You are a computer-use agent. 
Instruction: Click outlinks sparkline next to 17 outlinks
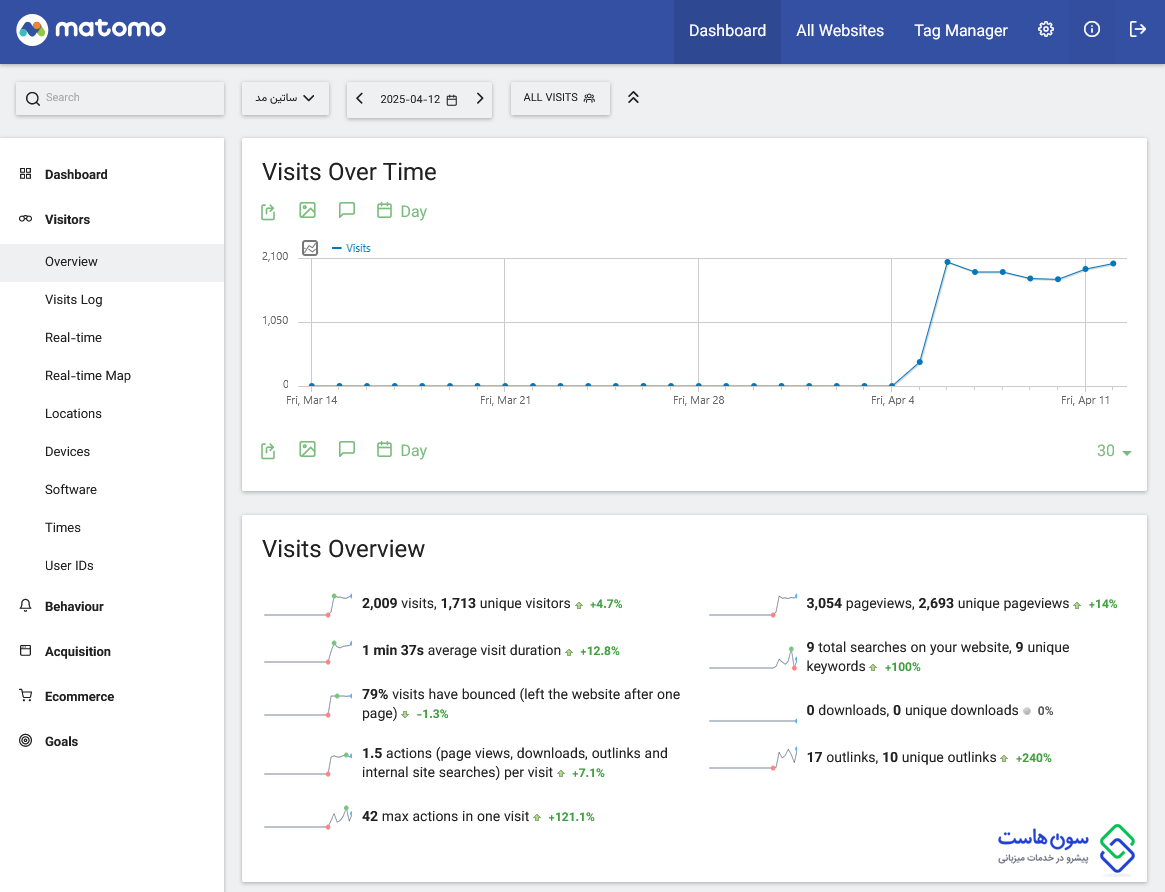click(x=753, y=758)
